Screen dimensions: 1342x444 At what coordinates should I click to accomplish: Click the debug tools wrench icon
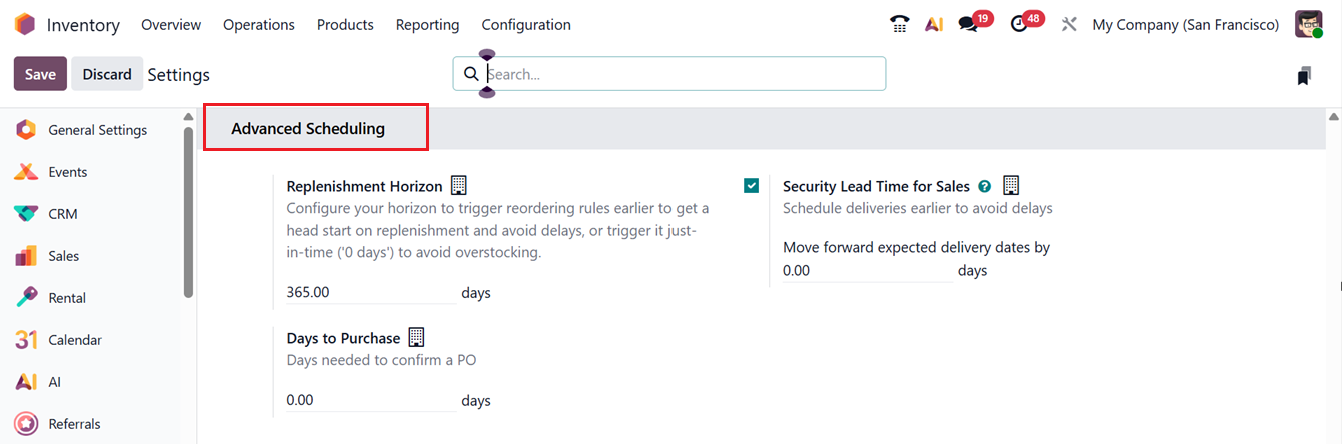tap(1069, 25)
